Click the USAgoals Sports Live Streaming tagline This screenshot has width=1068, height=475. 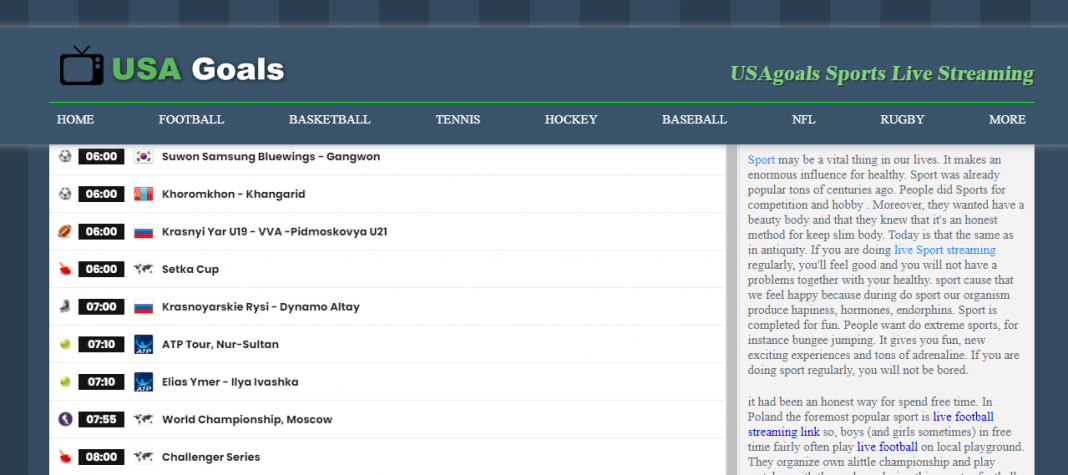point(882,74)
